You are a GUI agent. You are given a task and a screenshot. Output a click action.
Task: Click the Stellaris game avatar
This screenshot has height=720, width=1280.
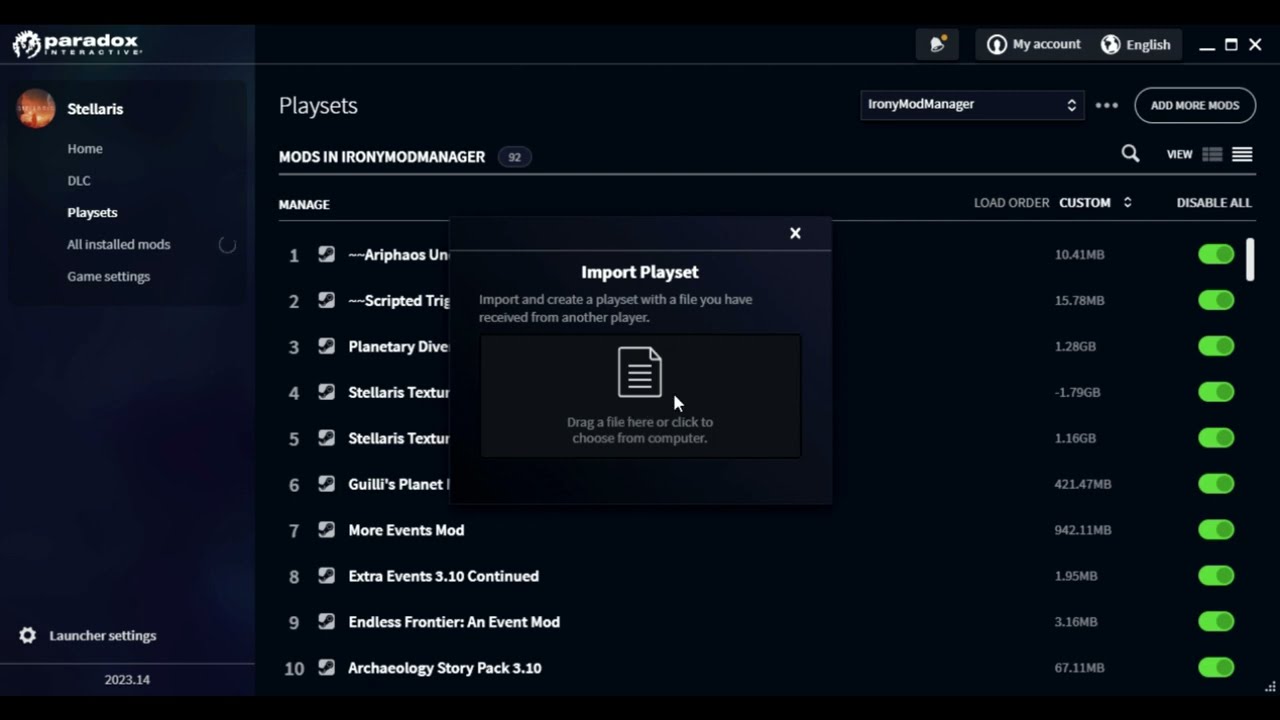pos(36,108)
